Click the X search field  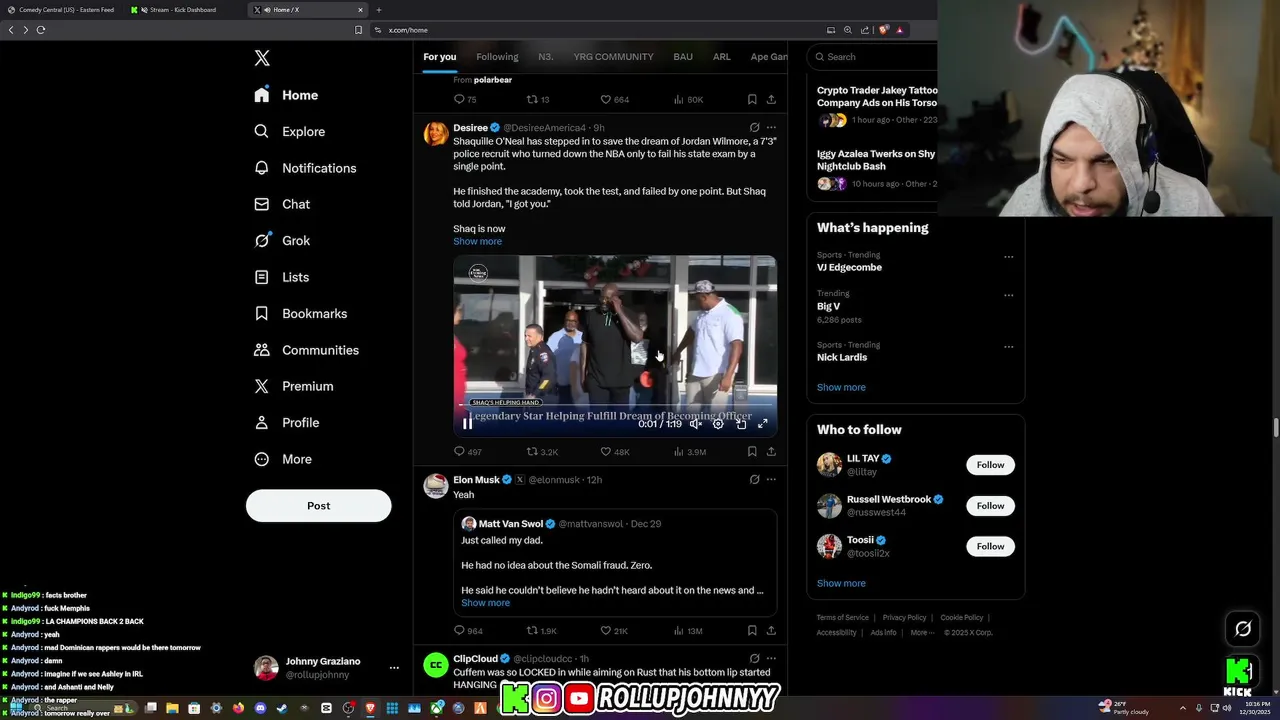coord(875,57)
